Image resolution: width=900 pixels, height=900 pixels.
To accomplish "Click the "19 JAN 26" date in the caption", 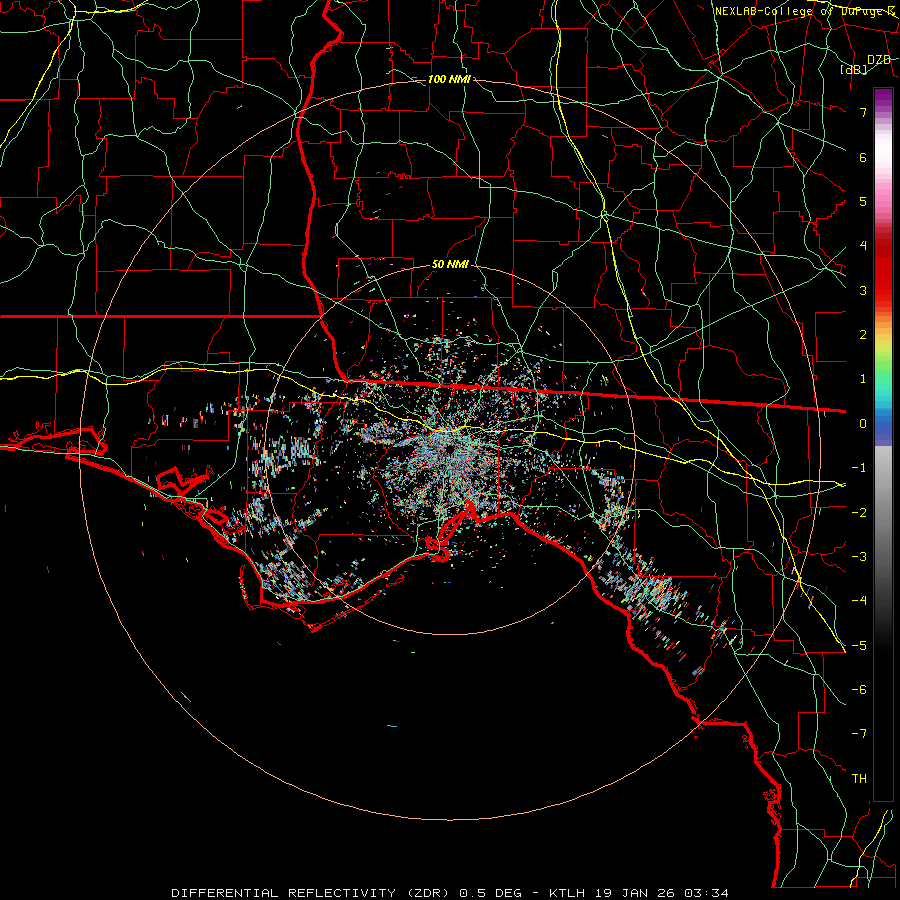I will tap(636, 893).
